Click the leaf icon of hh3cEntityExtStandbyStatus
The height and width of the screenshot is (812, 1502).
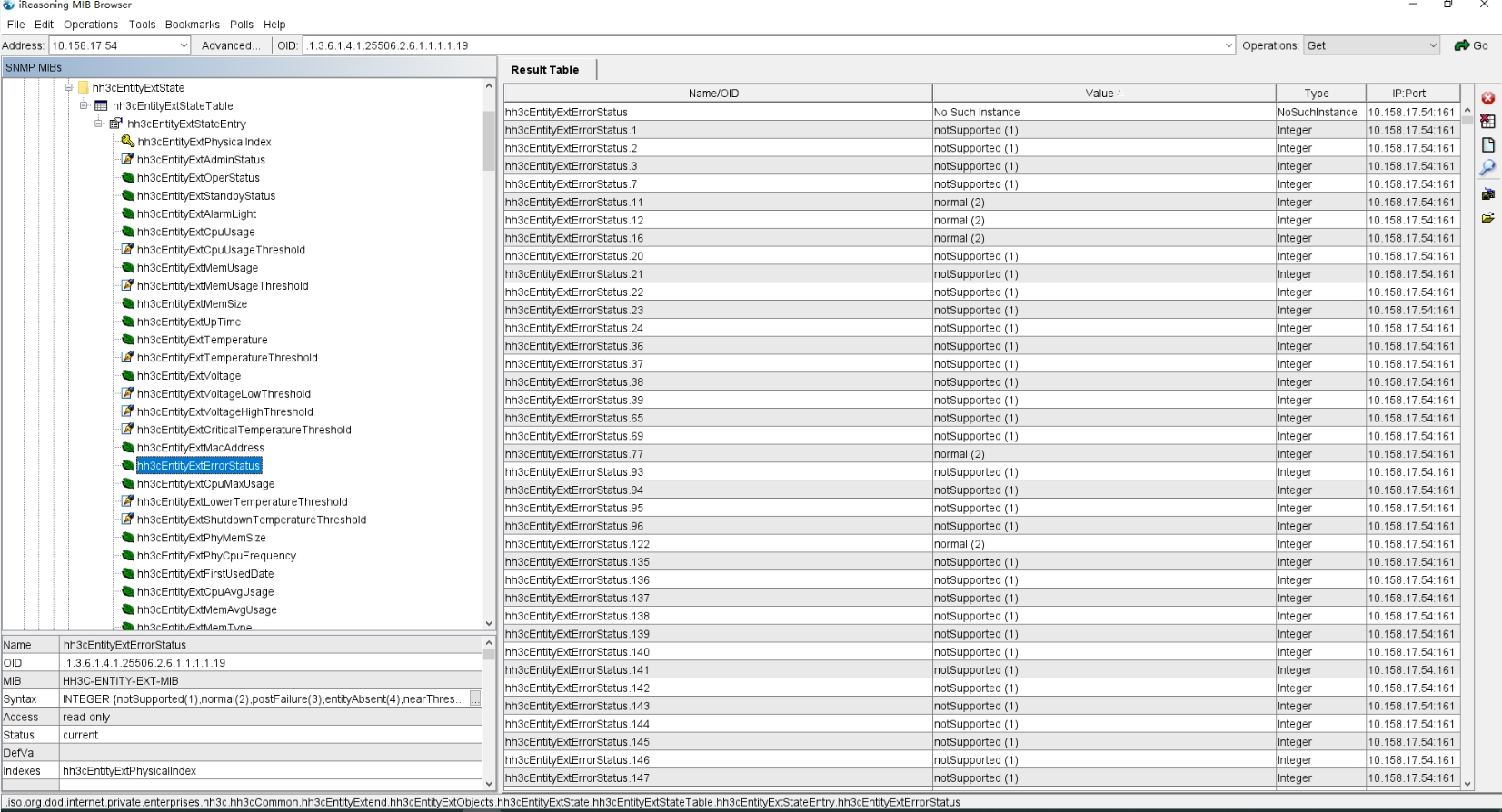click(x=128, y=196)
